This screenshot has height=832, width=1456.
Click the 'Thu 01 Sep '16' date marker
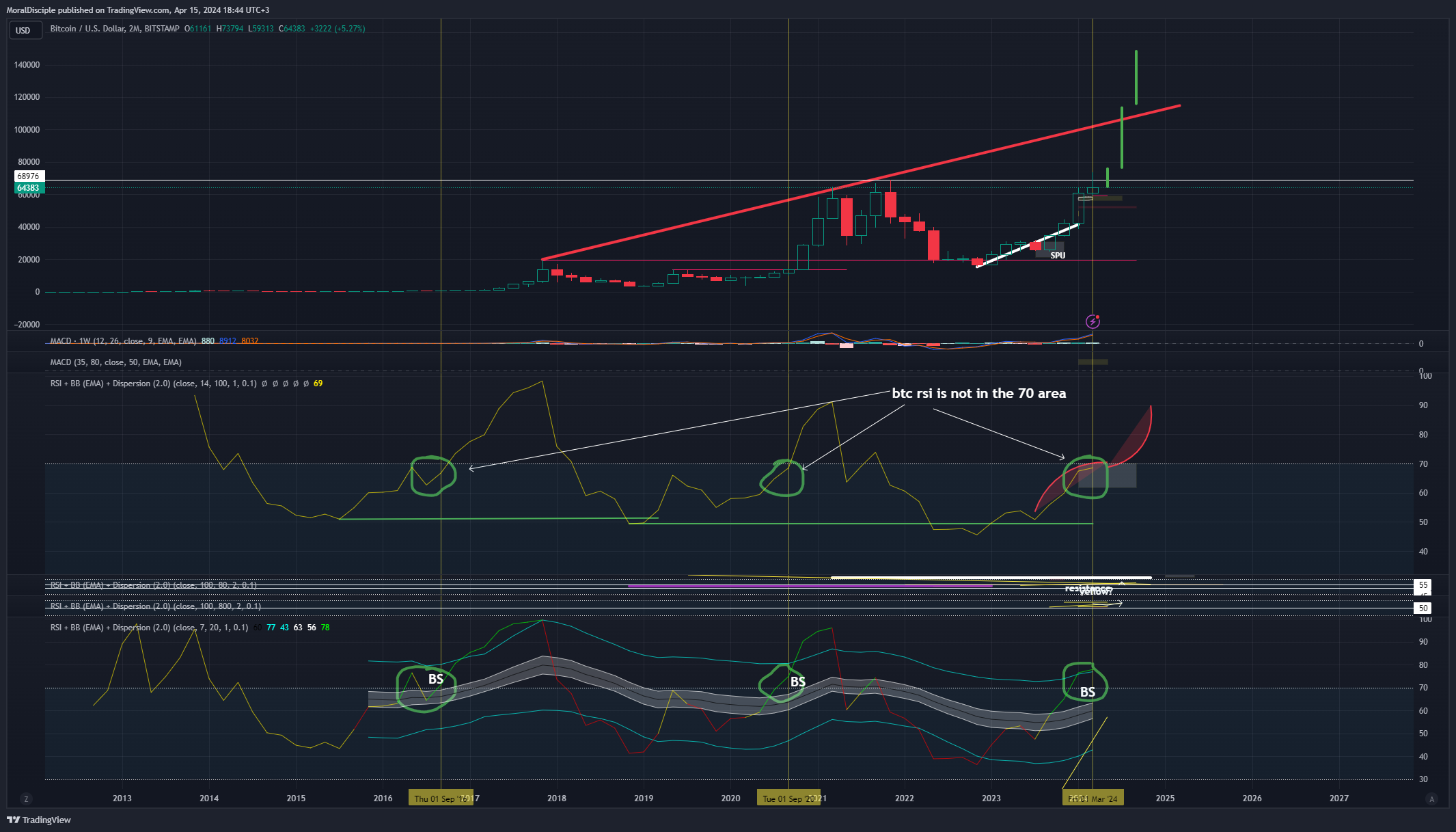[441, 799]
